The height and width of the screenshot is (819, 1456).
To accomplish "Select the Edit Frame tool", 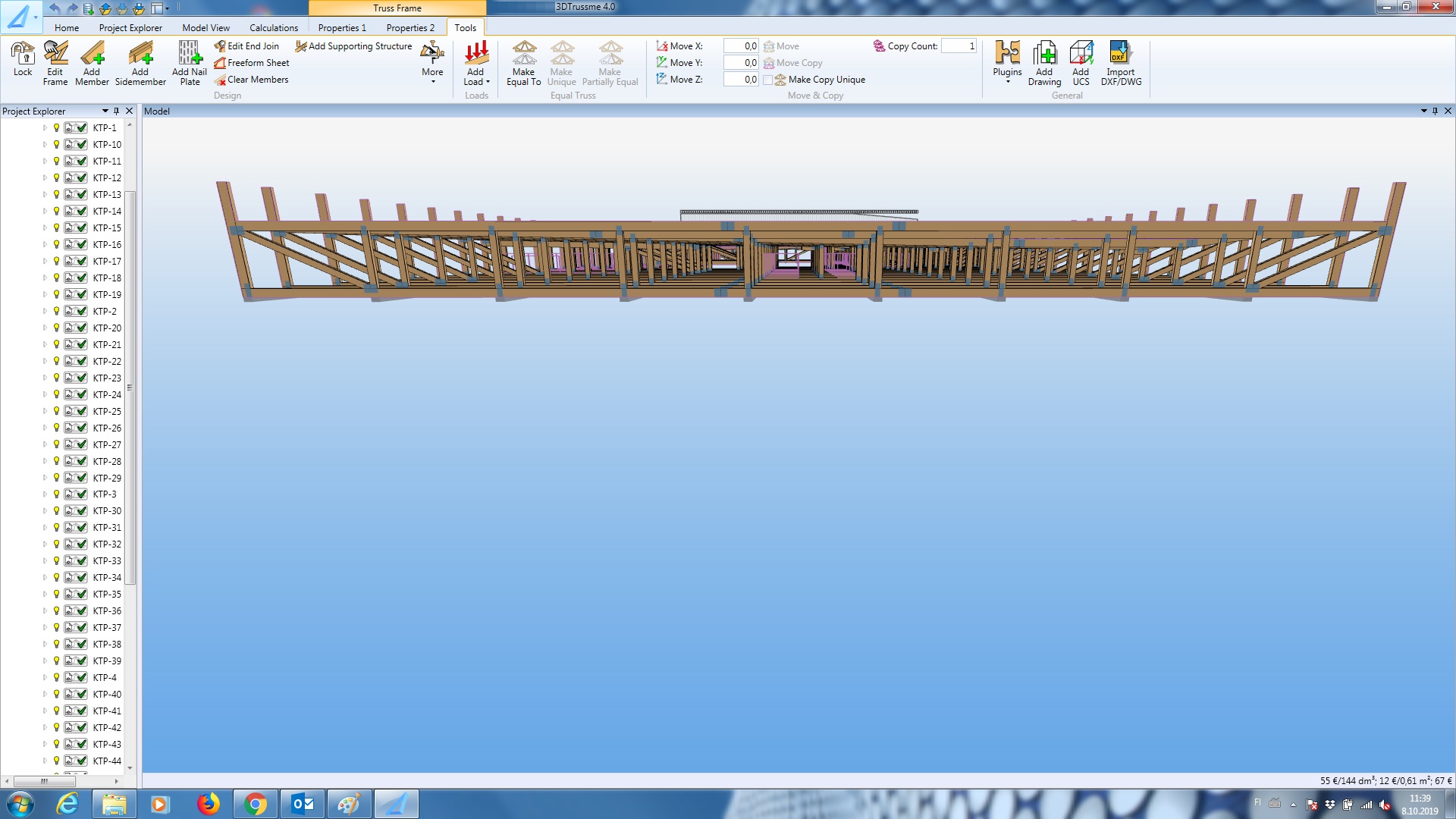I will pyautogui.click(x=55, y=53).
